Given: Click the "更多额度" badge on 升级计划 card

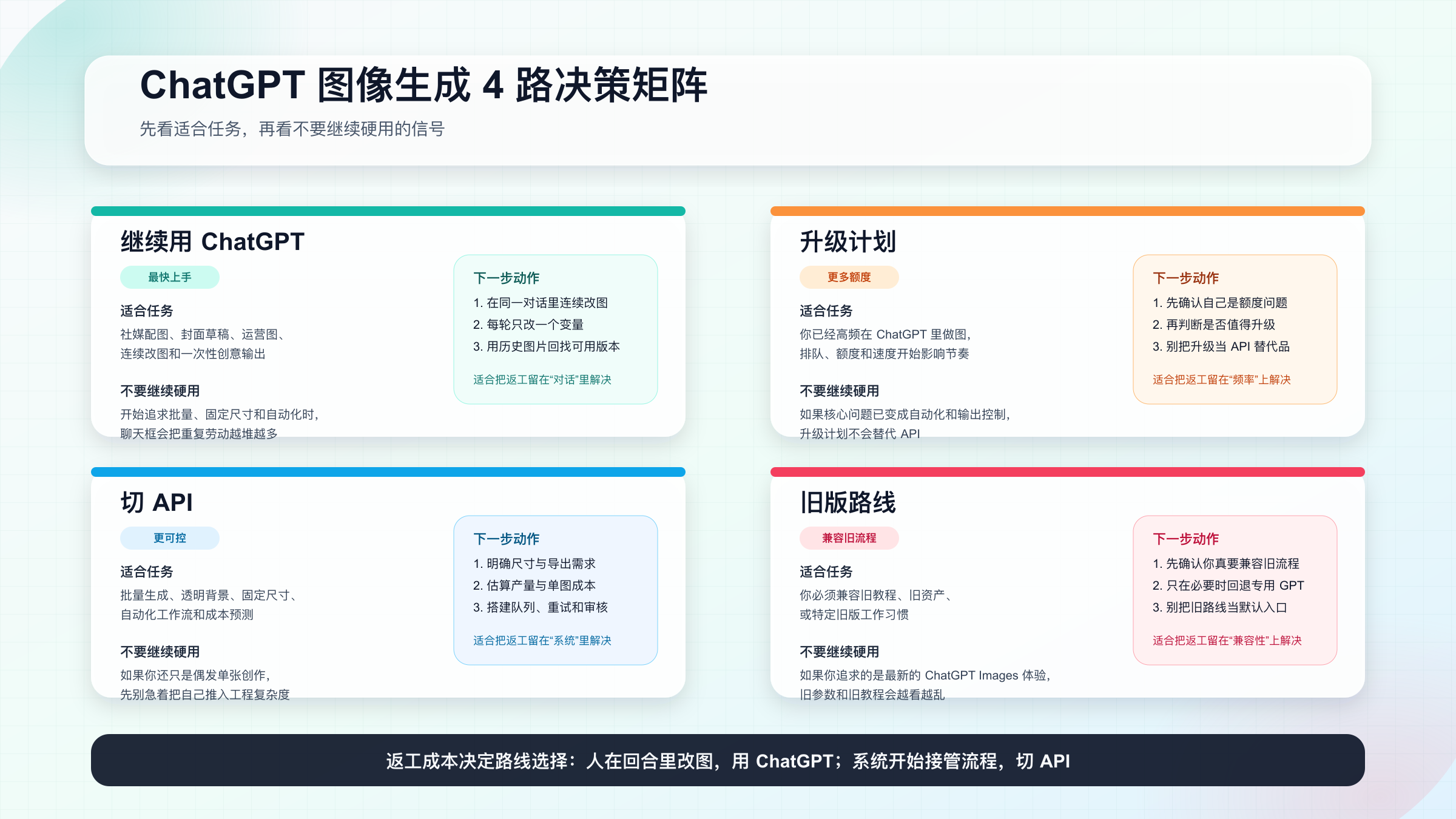Looking at the screenshot, I should tap(849, 277).
